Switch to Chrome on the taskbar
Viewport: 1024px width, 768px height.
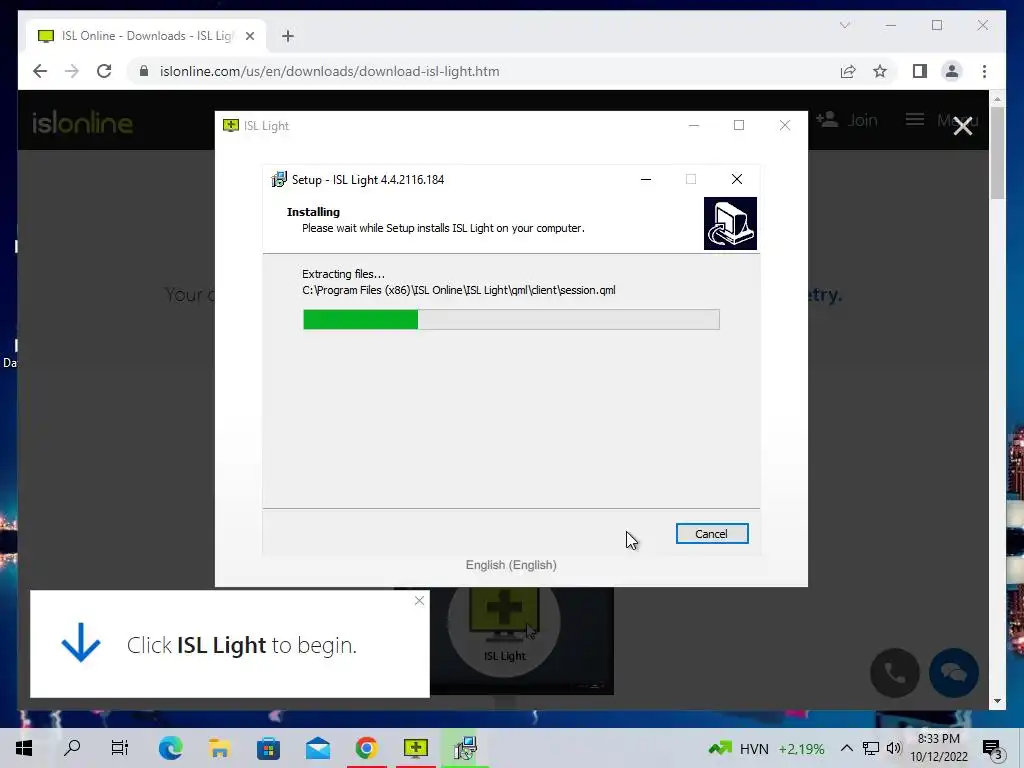coord(366,748)
